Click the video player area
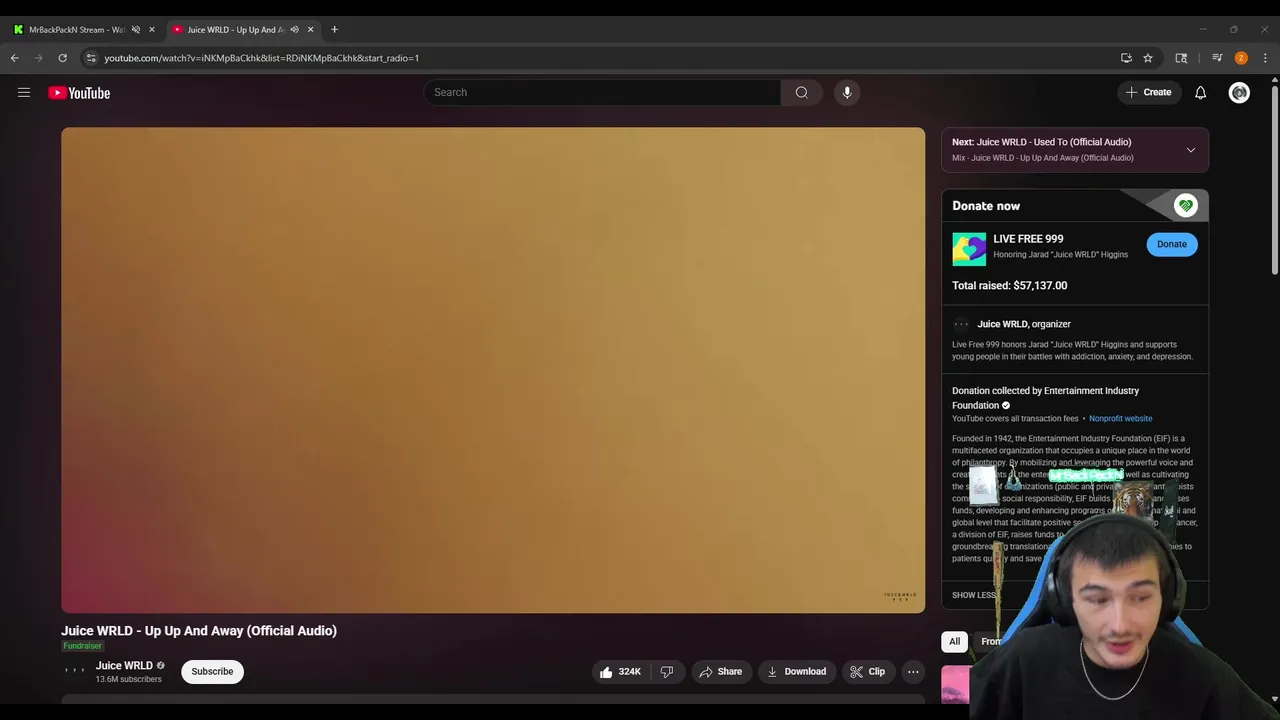 pyautogui.click(x=493, y=370)
